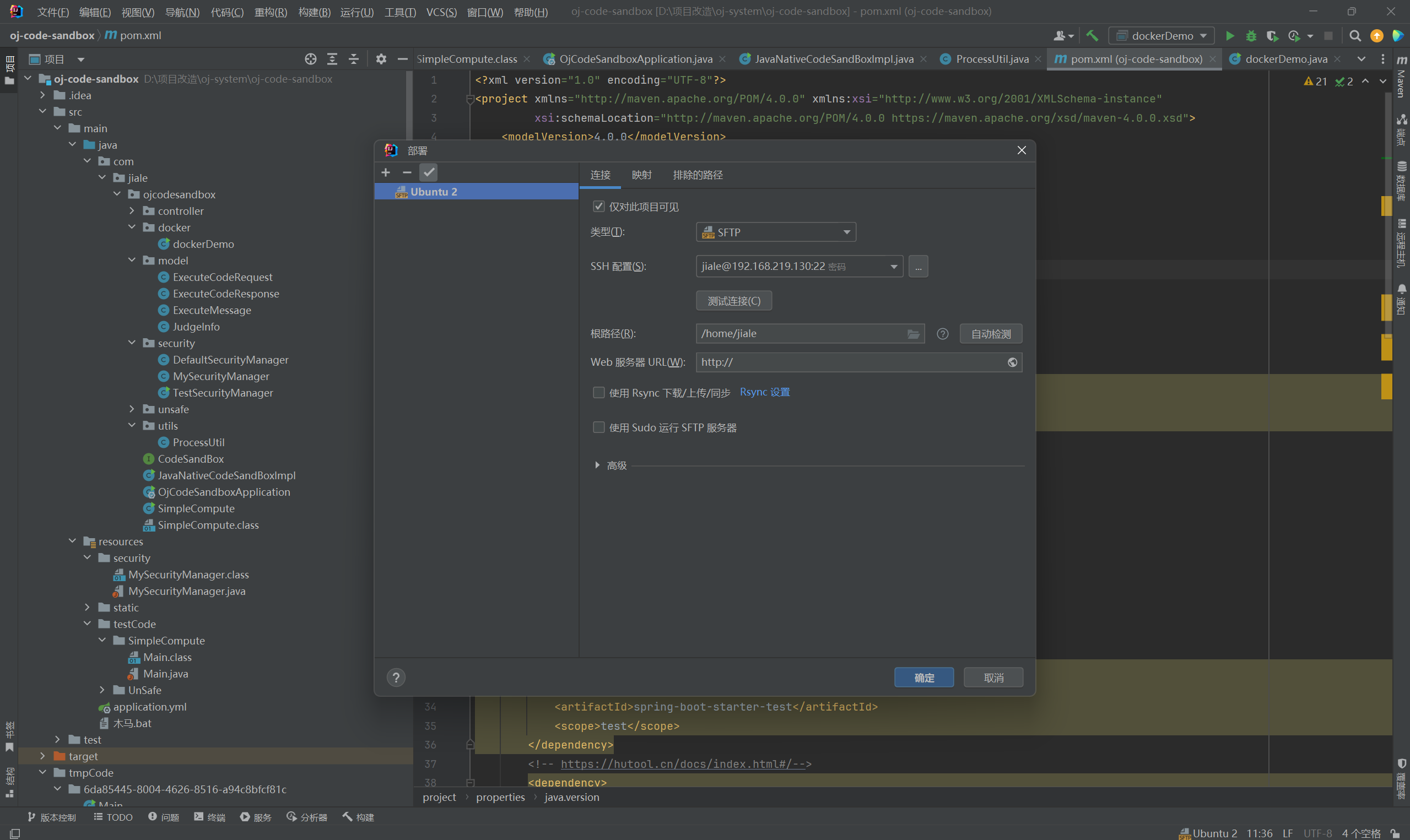Uncheck the 仅对此项目可见 checkbox
Viewport: 1410px width, 840px height.
point(598,207)
